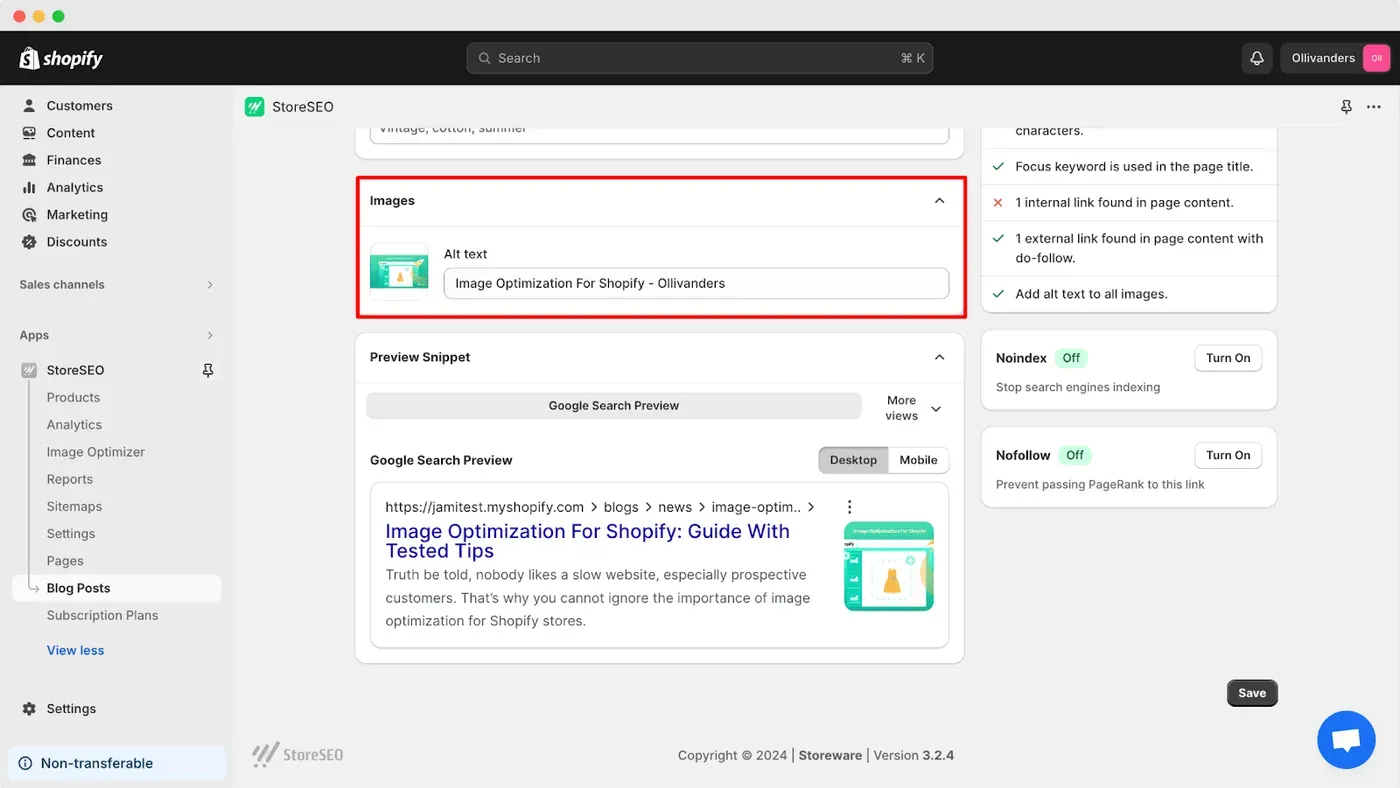Screen dimensions: 1400x788
Task: Open Subscription Plans
Action: click(x=102, y=615)
